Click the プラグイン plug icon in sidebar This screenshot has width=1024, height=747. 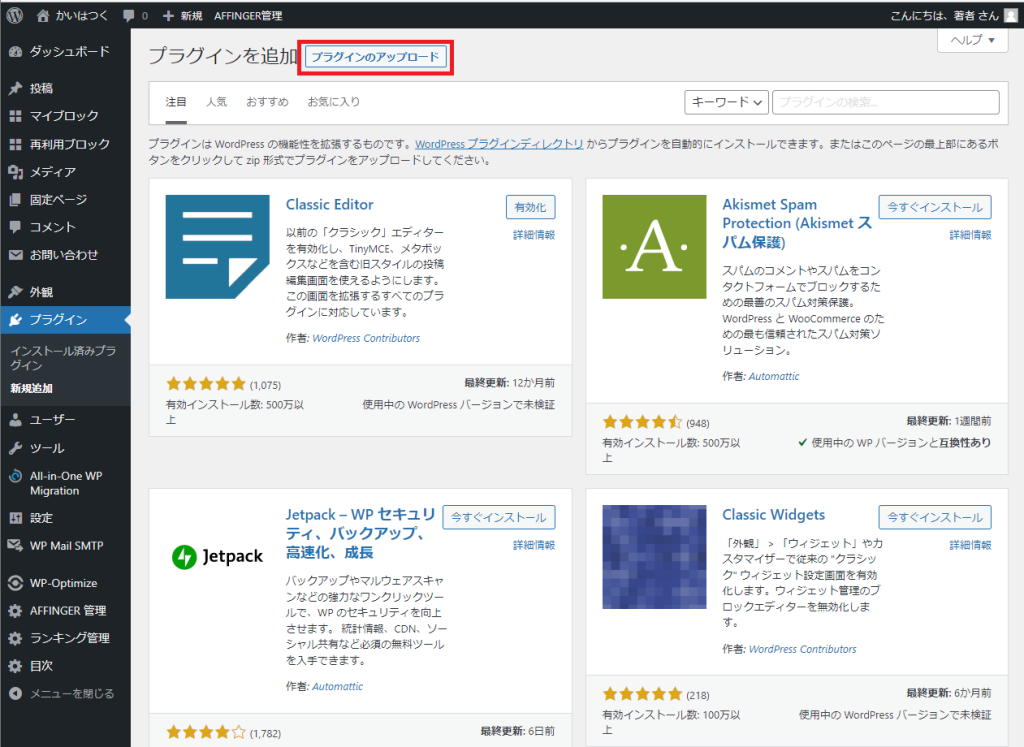coord(16,320)
